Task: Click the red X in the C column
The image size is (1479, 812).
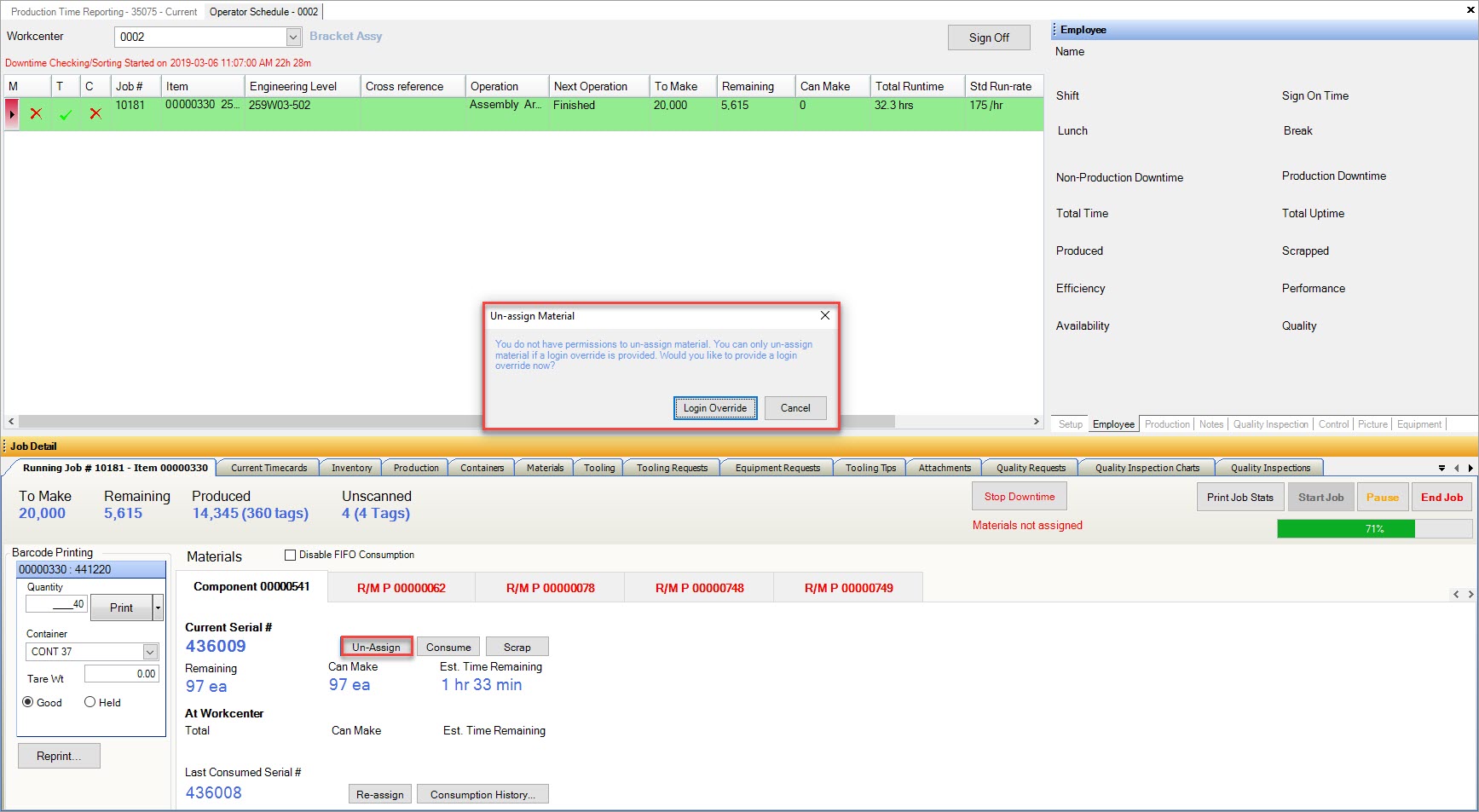Action: click(95, 113)
